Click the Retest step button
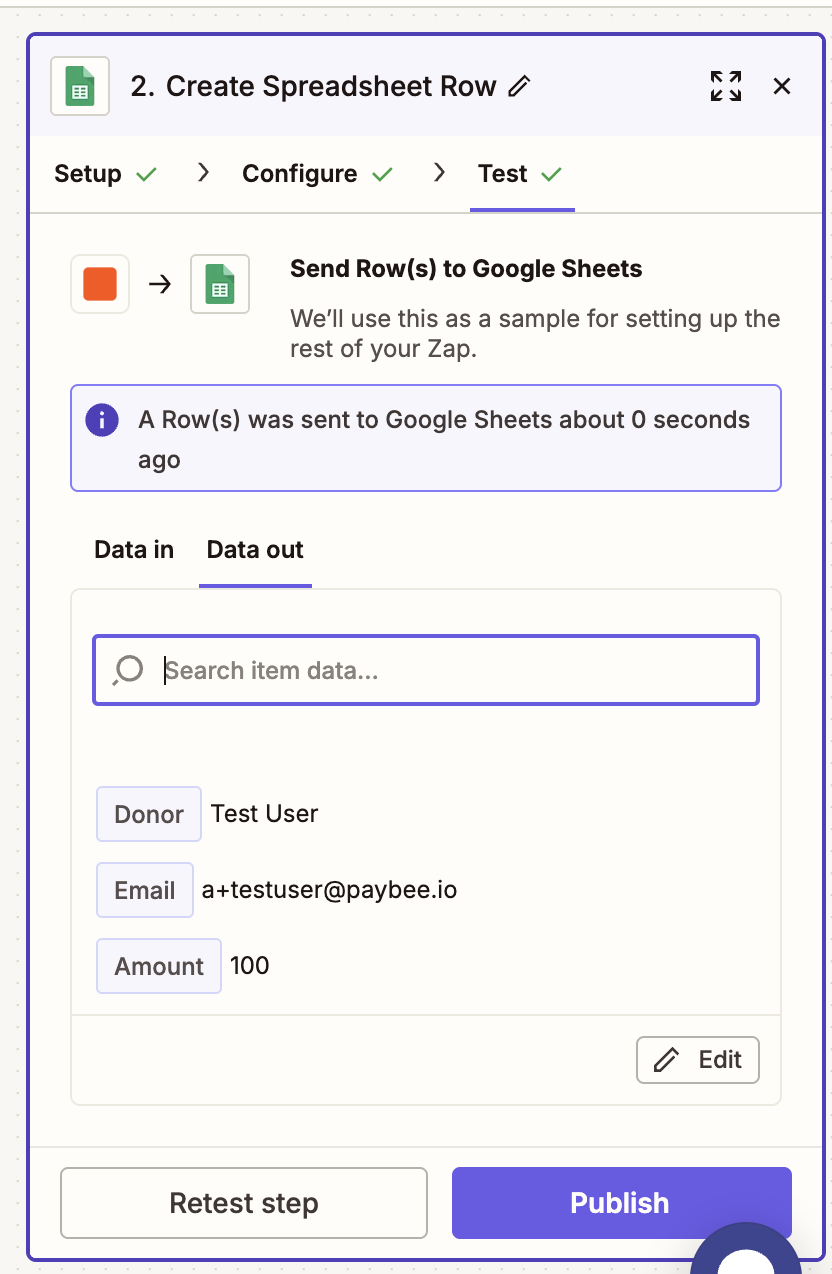The width and height of the screenshot is (832, 1274). click(x=244, y=1203)
